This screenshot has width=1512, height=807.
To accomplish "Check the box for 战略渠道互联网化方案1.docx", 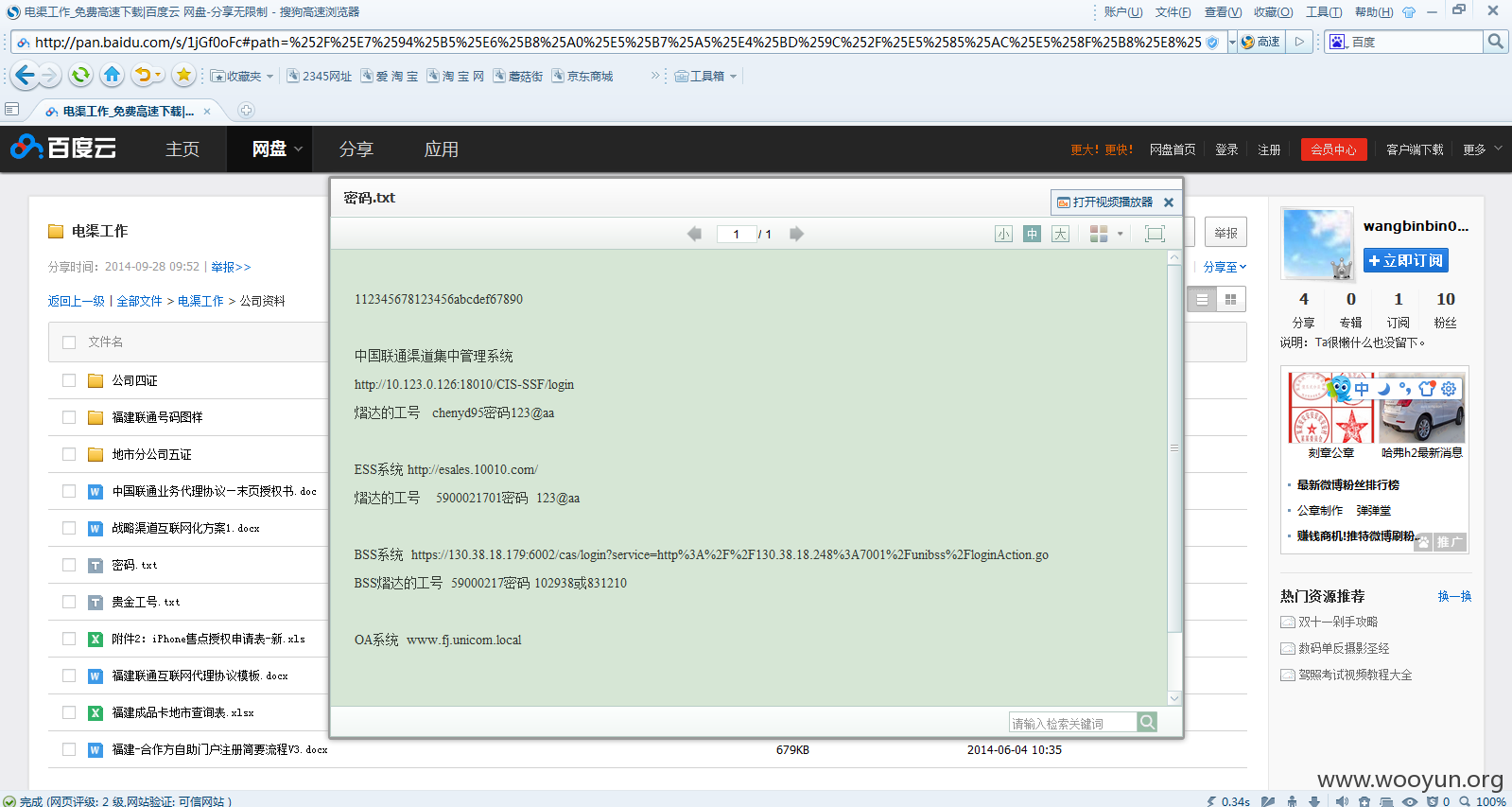I will (69, 528).
